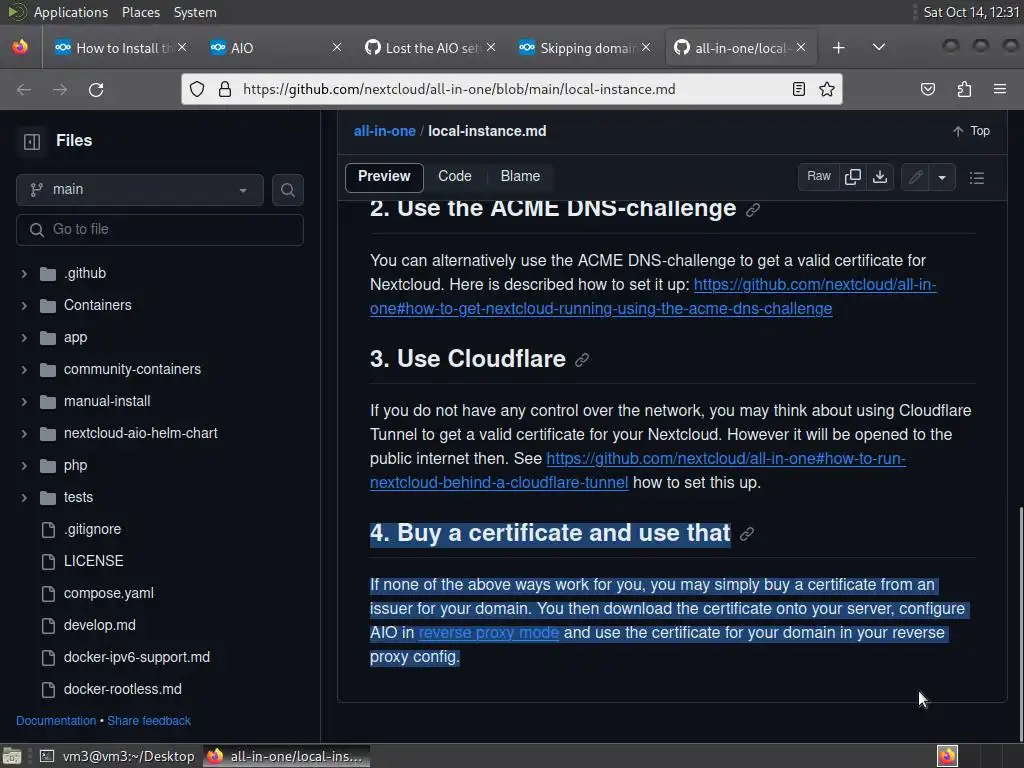Expand community-containers folder
1024x768 pixels.
[24, 370]
